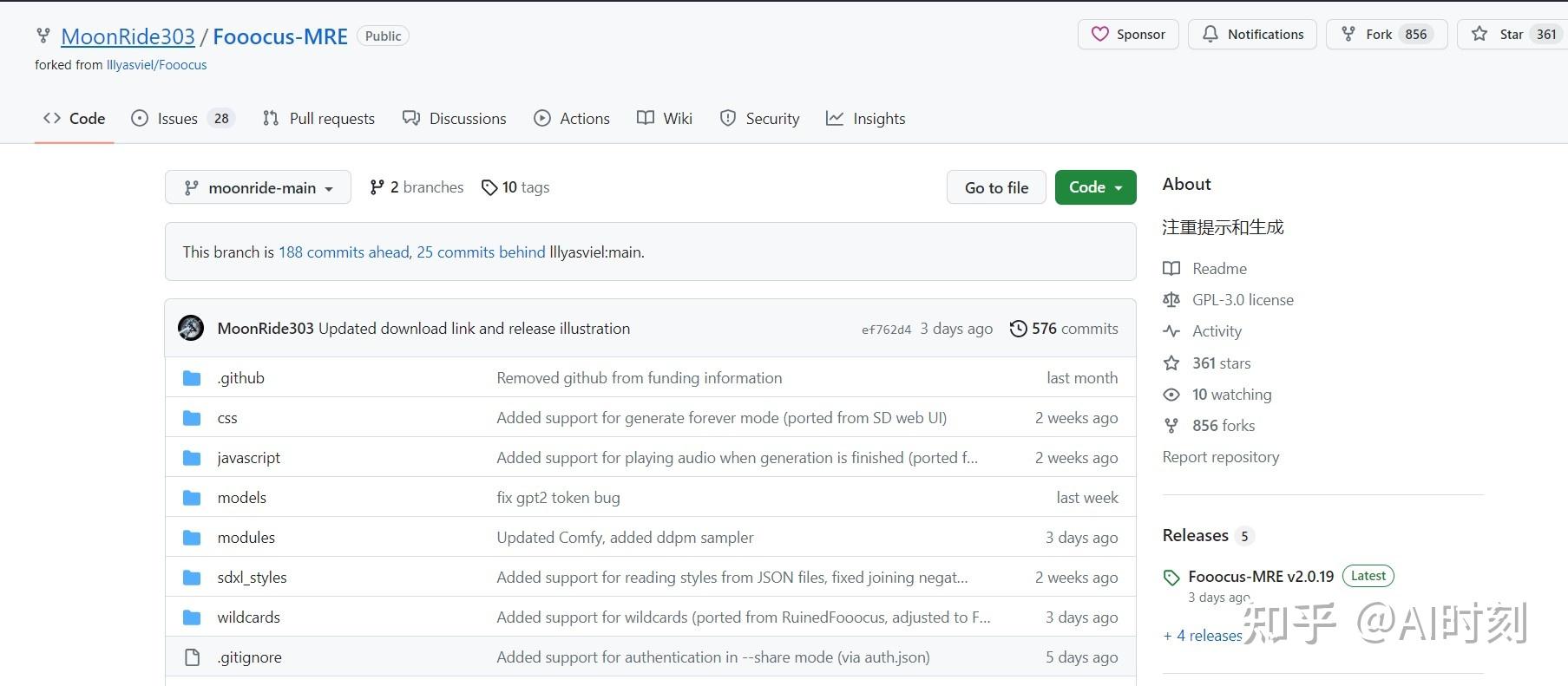Click the Fork icon button

coord(1348,35)
